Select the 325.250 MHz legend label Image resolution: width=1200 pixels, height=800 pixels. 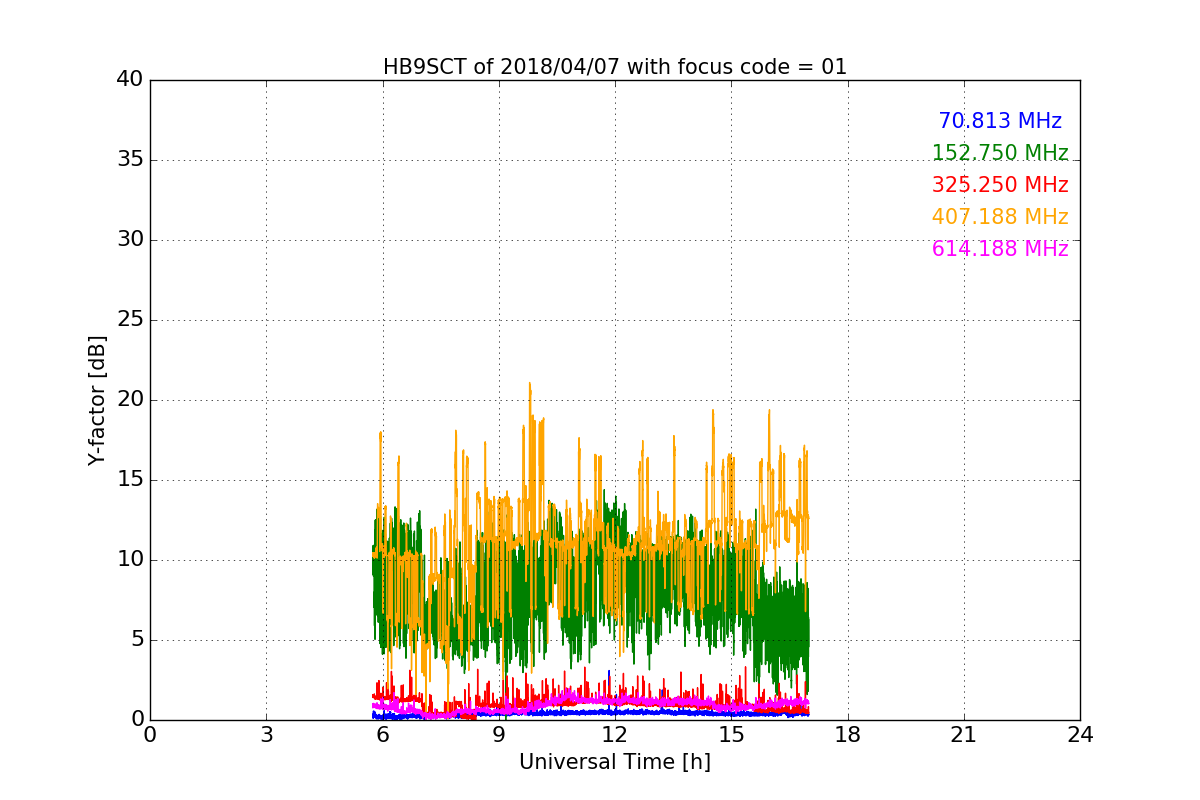(x=1000, y=185)
